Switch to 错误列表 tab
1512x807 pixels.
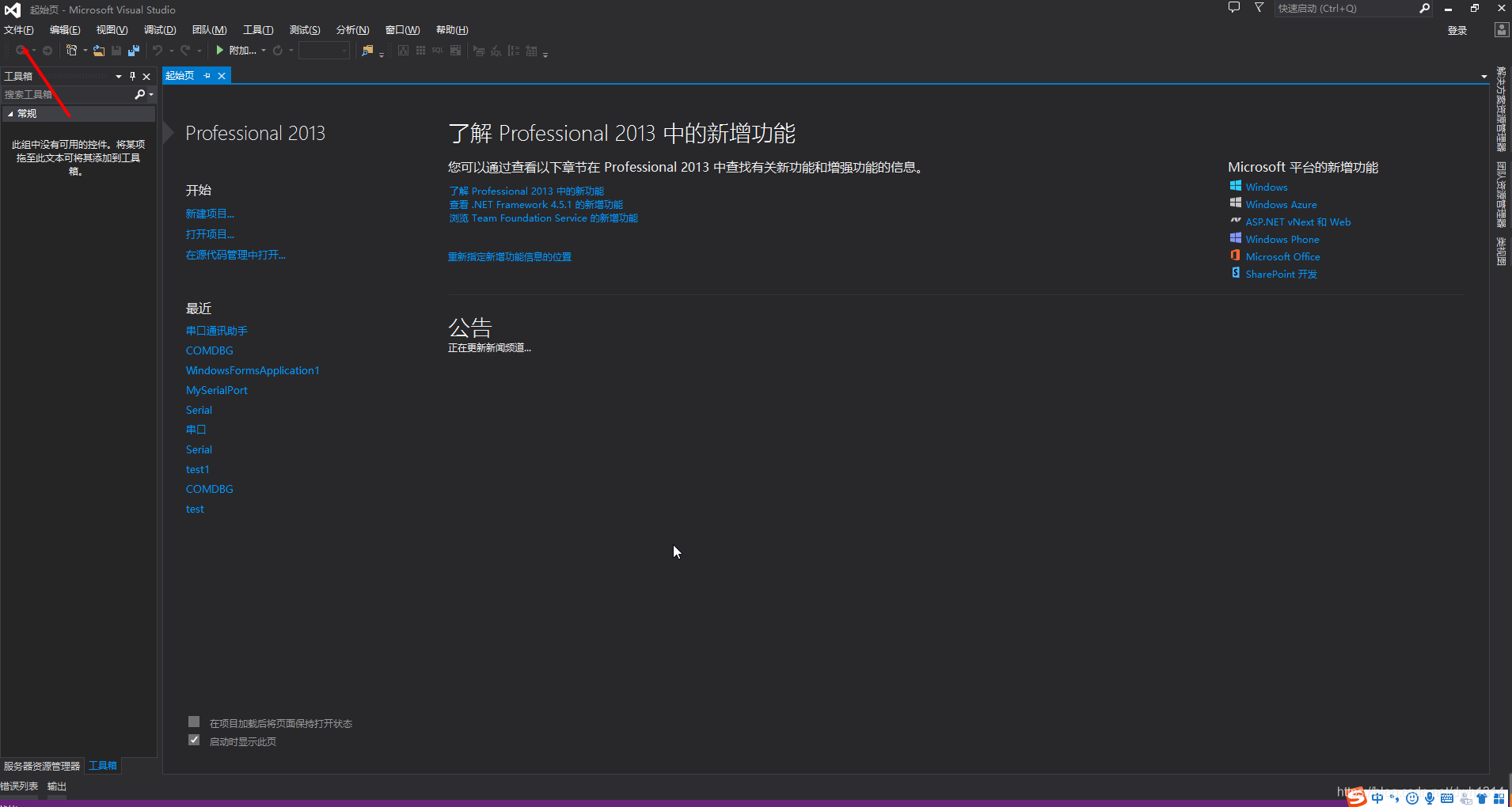coord(19,786)
